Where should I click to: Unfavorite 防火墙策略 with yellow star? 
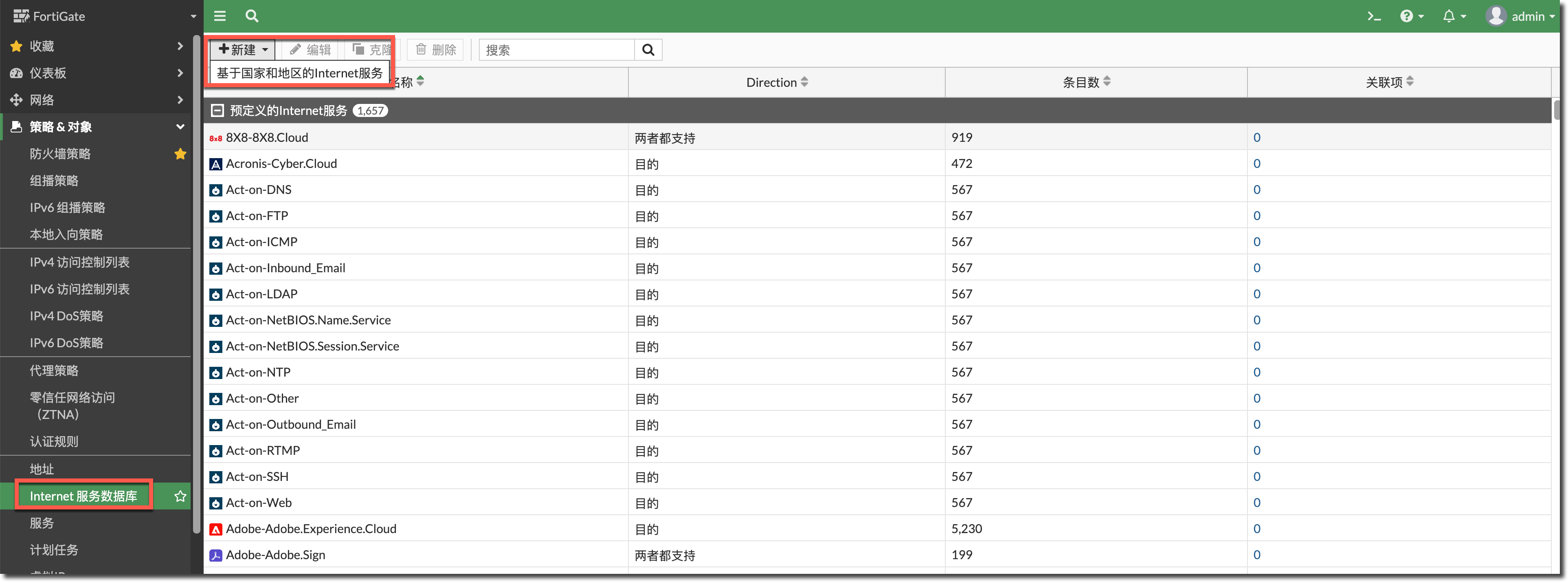click(180, 154)
